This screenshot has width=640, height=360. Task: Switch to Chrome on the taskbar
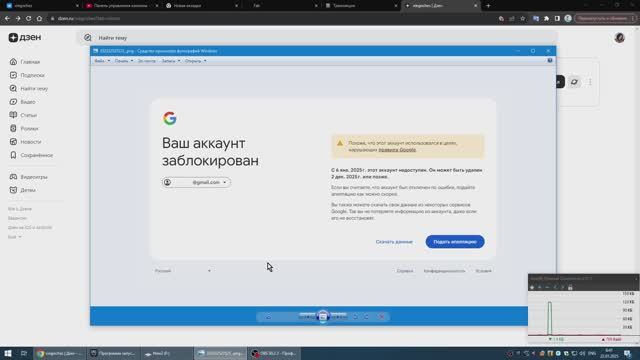coord(60,353)
